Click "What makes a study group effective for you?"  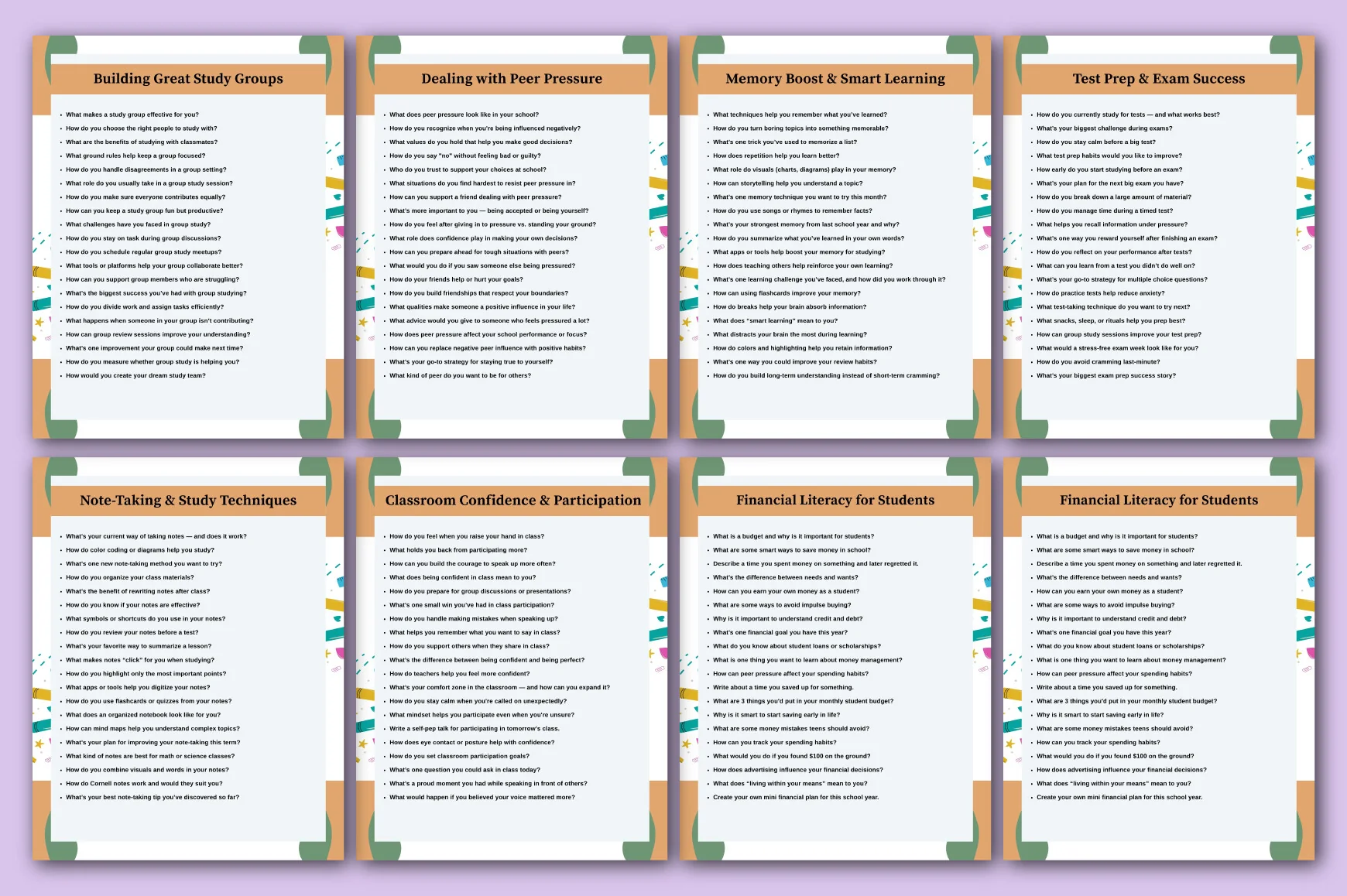point(132,115)
